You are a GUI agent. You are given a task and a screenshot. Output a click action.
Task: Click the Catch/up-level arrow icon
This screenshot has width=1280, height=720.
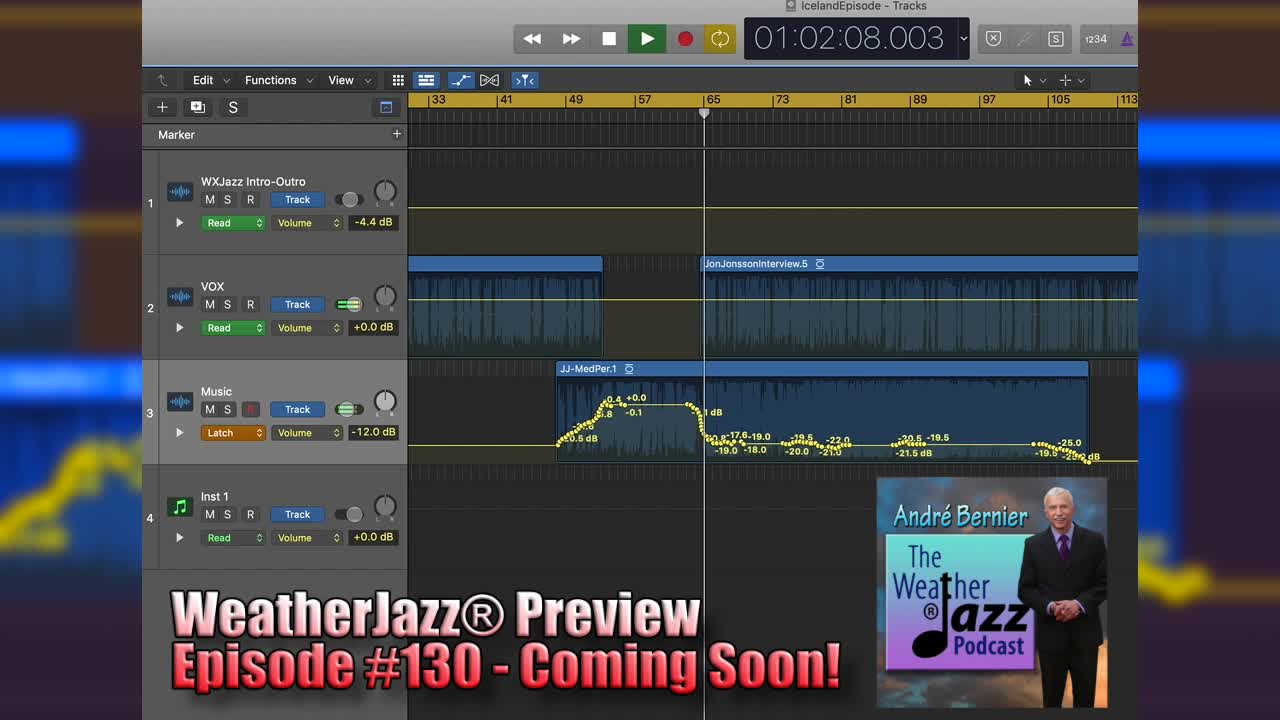[x=162, y=80]
